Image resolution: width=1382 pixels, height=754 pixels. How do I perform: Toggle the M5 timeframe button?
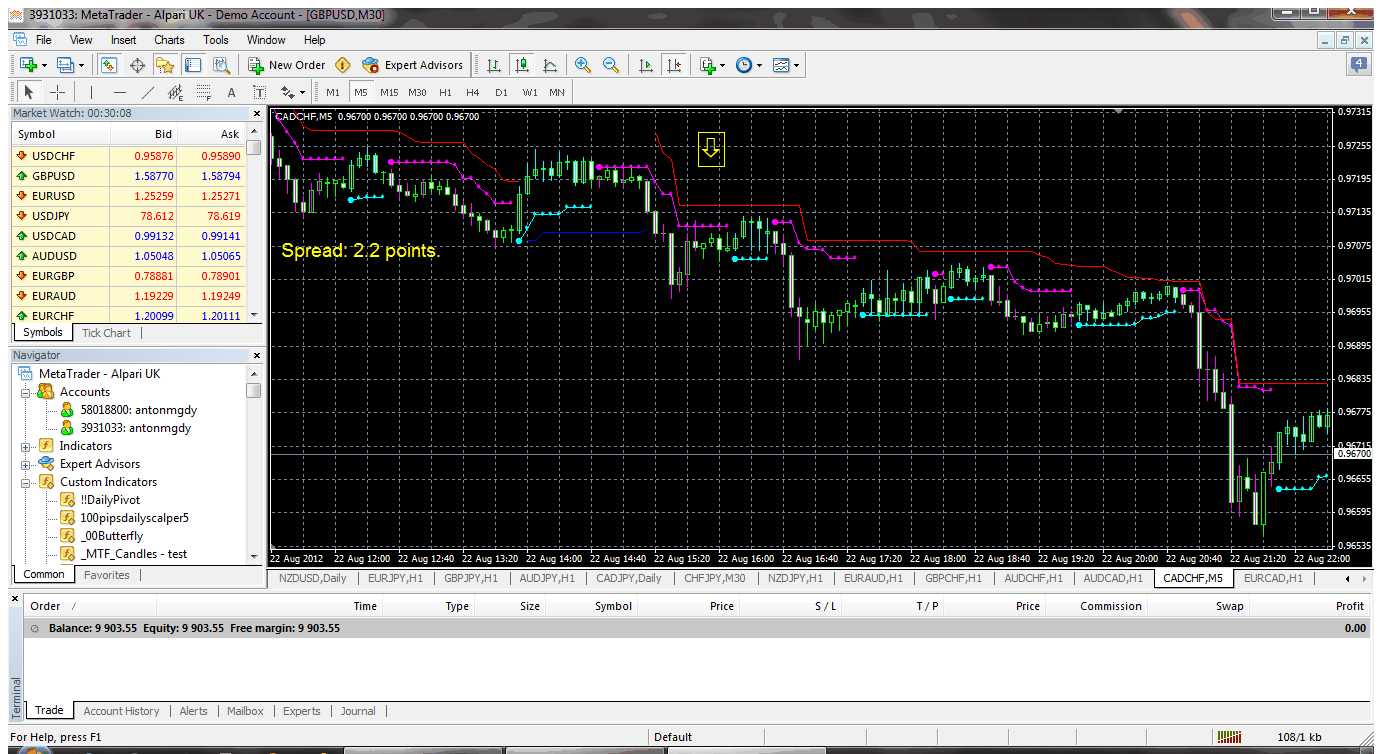361,92
